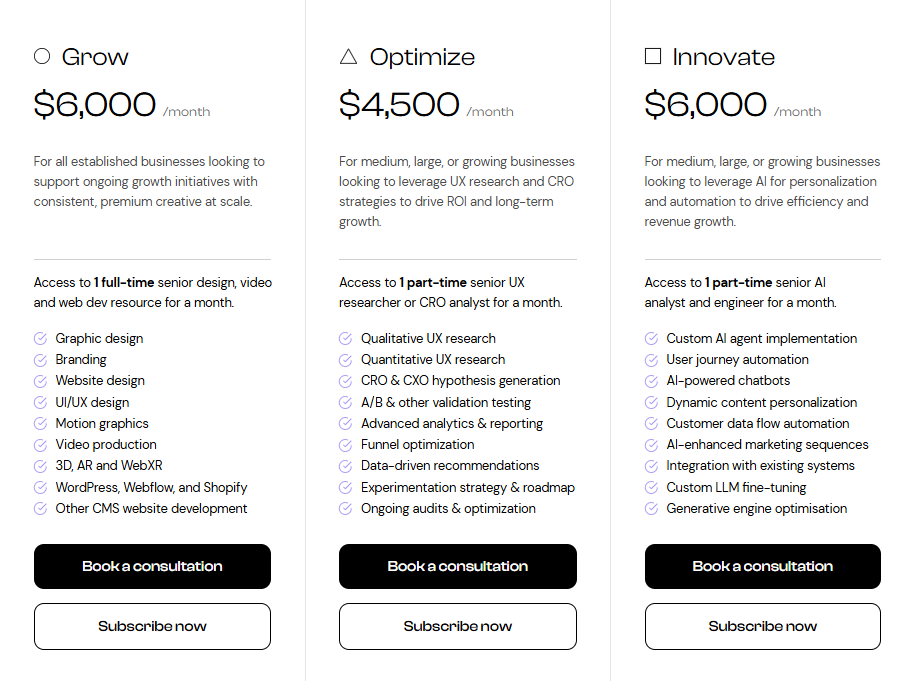Click the checkmark icon beside Generative engine optimisation
This screenshot has width=913, height=681.
[x=652, y=509]
